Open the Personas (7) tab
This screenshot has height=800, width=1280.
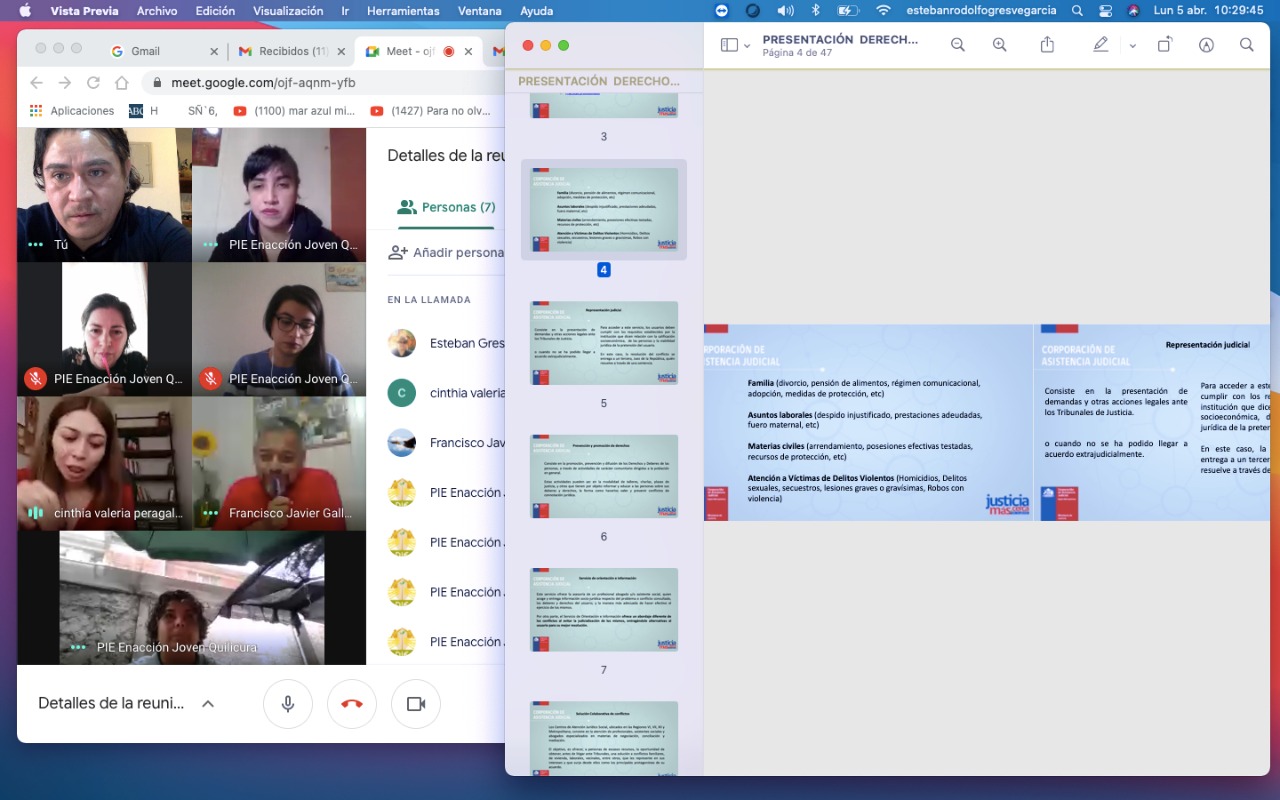[446, 207]
